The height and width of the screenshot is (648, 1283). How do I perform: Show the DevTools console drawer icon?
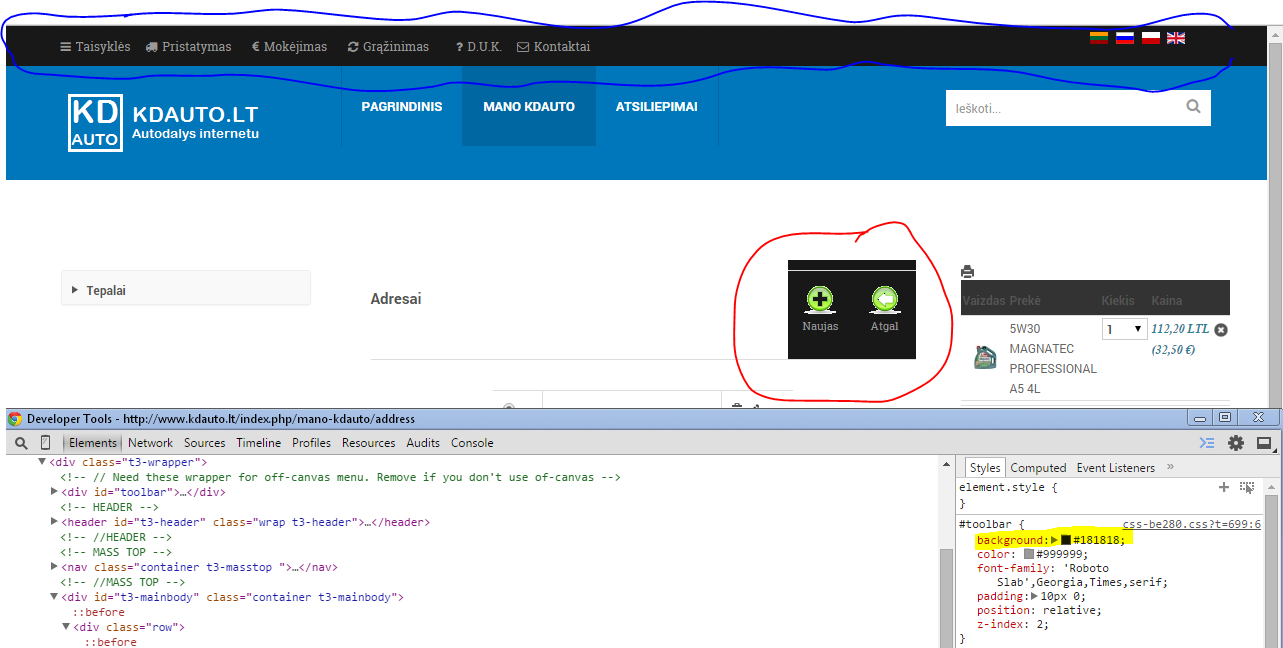tap(1207, 443)
